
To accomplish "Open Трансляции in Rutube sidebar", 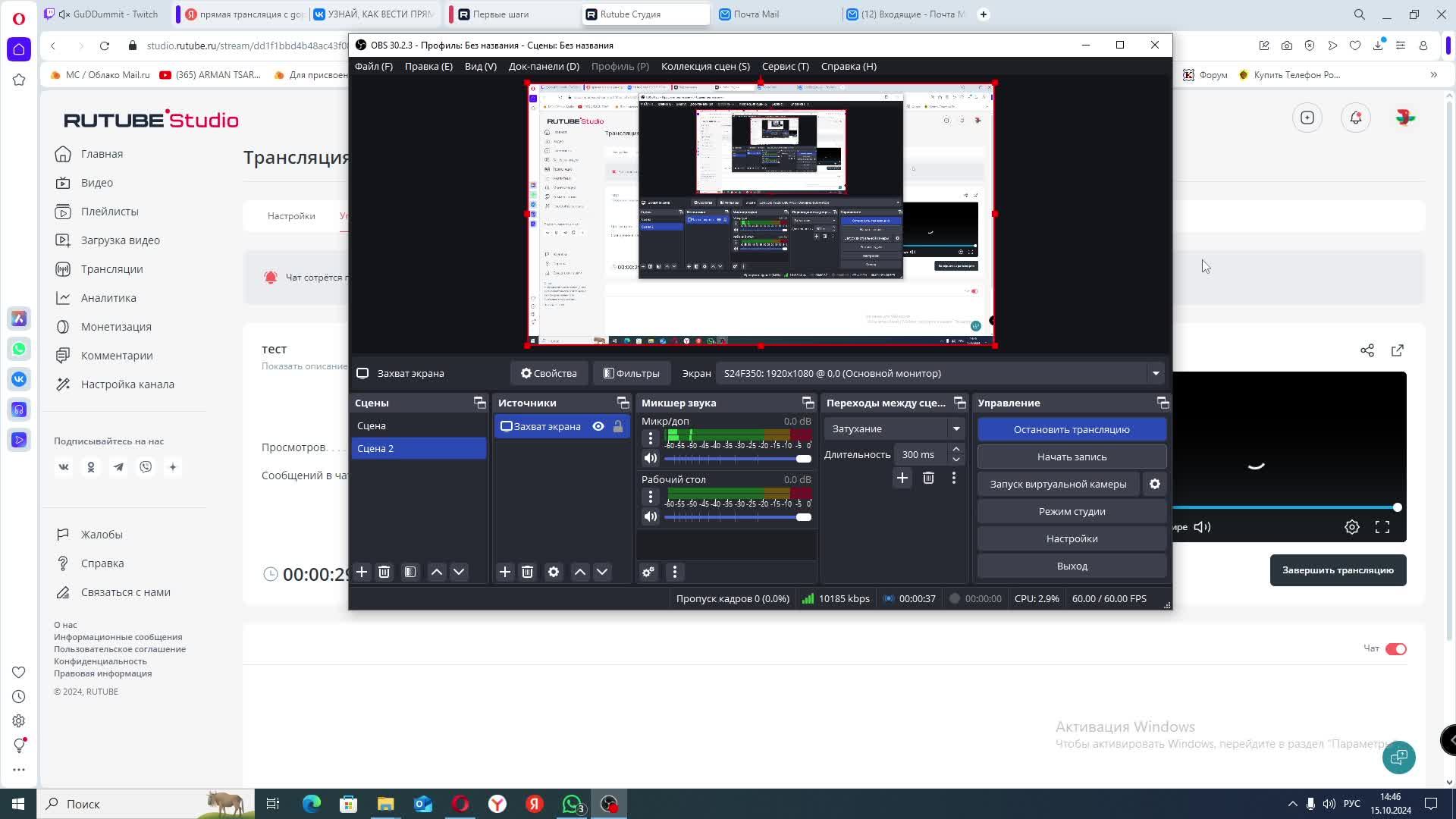I will (111, 269).
